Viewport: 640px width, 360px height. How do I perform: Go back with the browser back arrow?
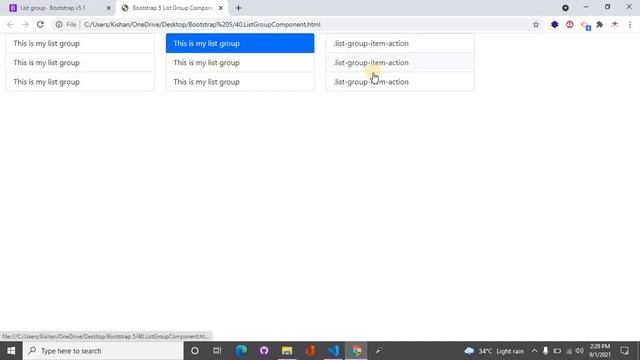point(10,24)
